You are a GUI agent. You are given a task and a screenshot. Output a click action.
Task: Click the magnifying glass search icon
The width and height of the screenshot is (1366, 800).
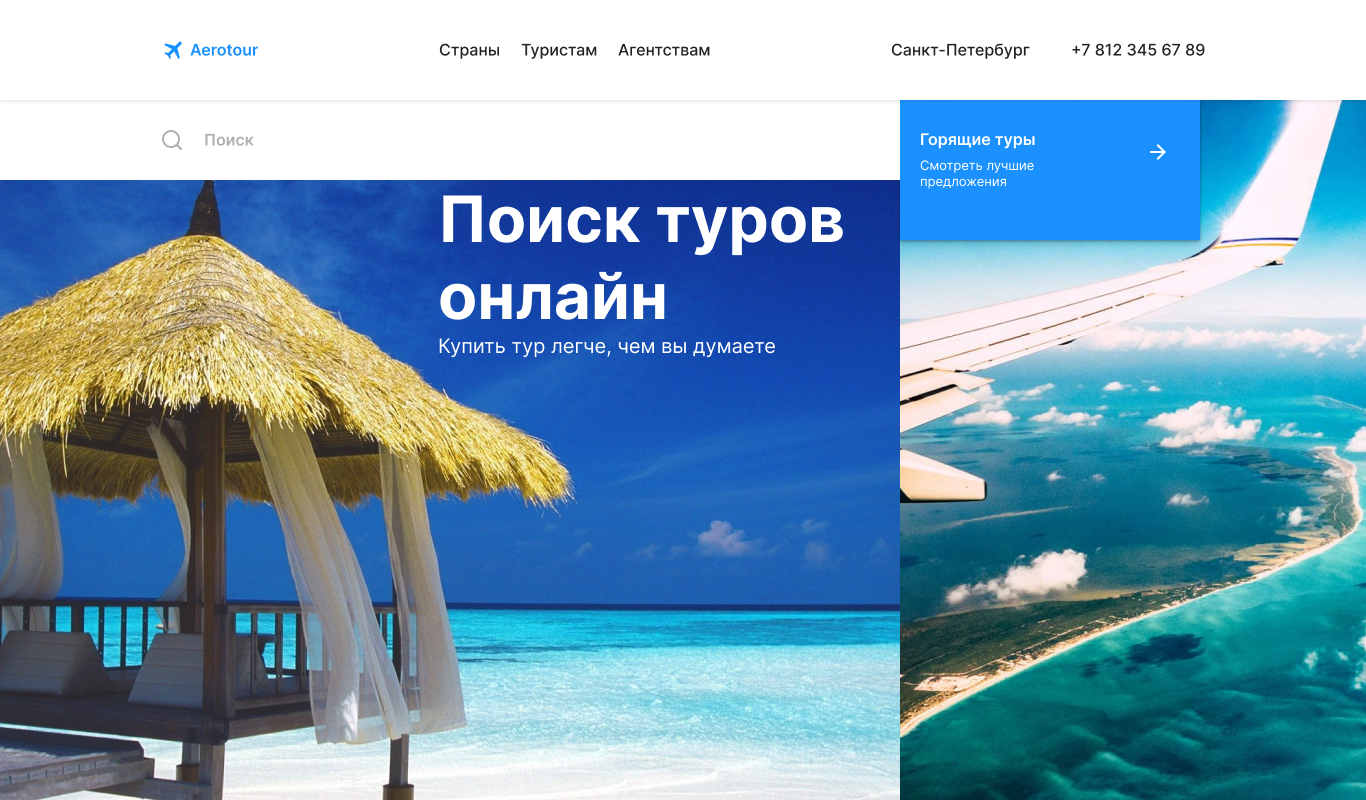172,140
